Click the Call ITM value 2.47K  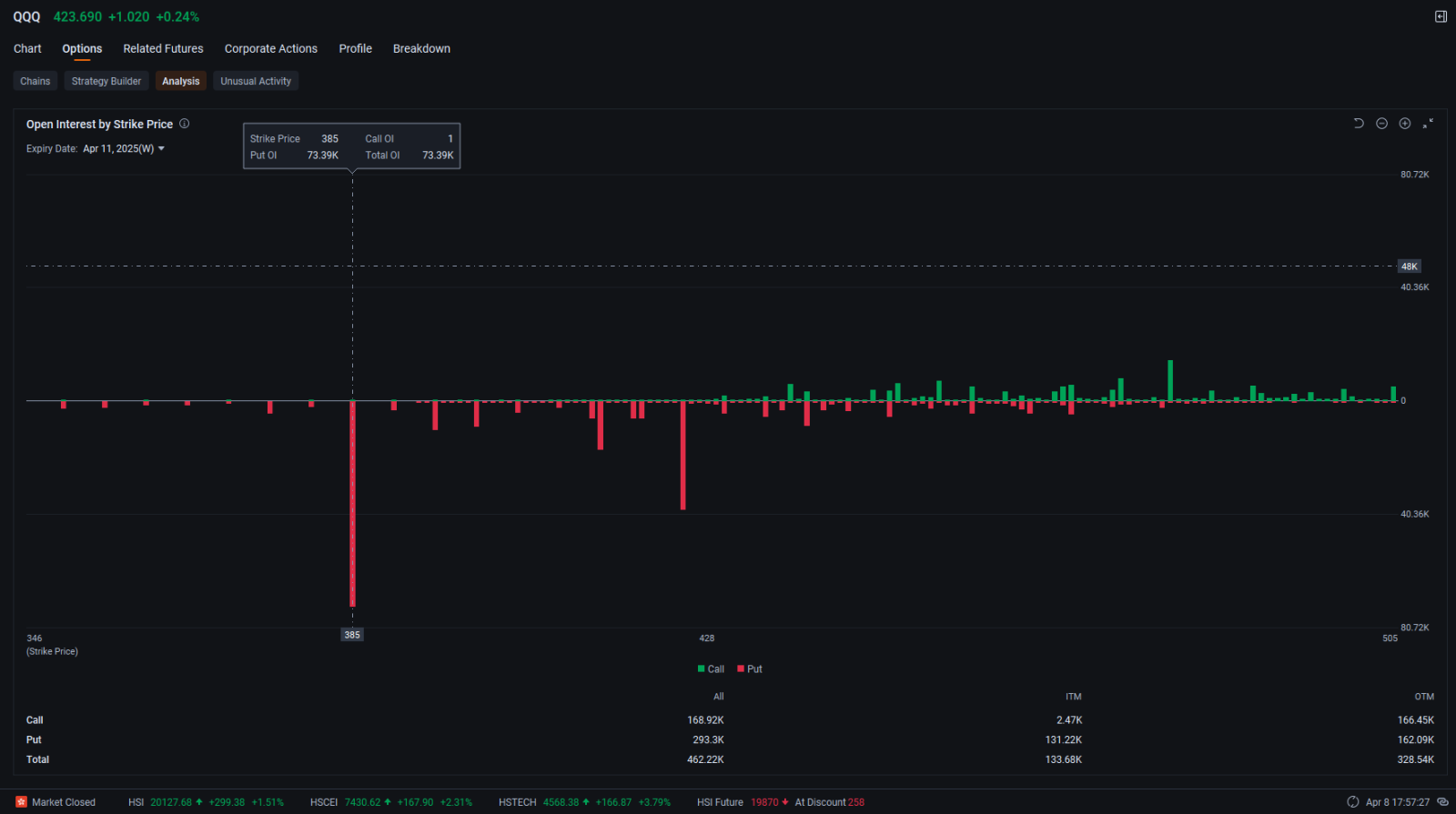1069,720
